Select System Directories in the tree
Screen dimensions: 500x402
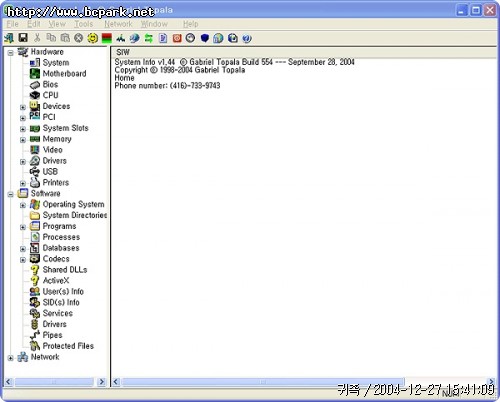pos(75,215)
